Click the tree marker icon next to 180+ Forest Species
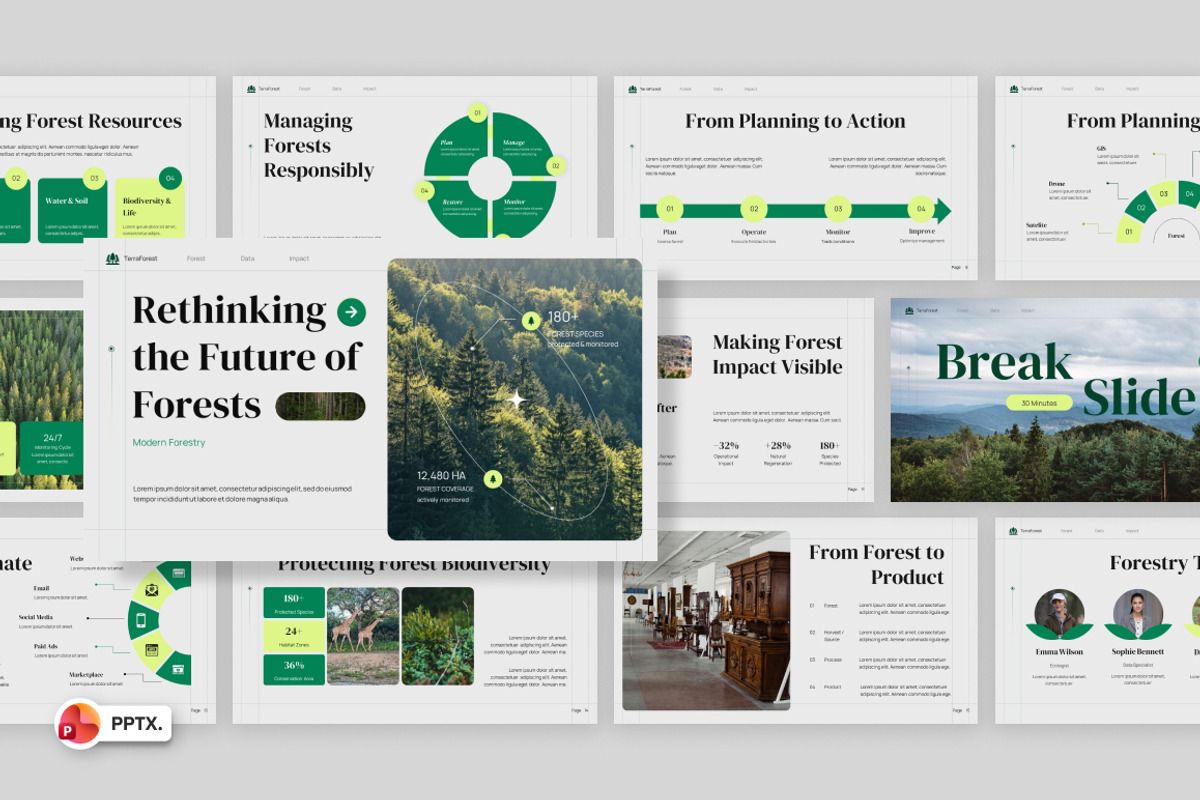 tap(530, 320)
